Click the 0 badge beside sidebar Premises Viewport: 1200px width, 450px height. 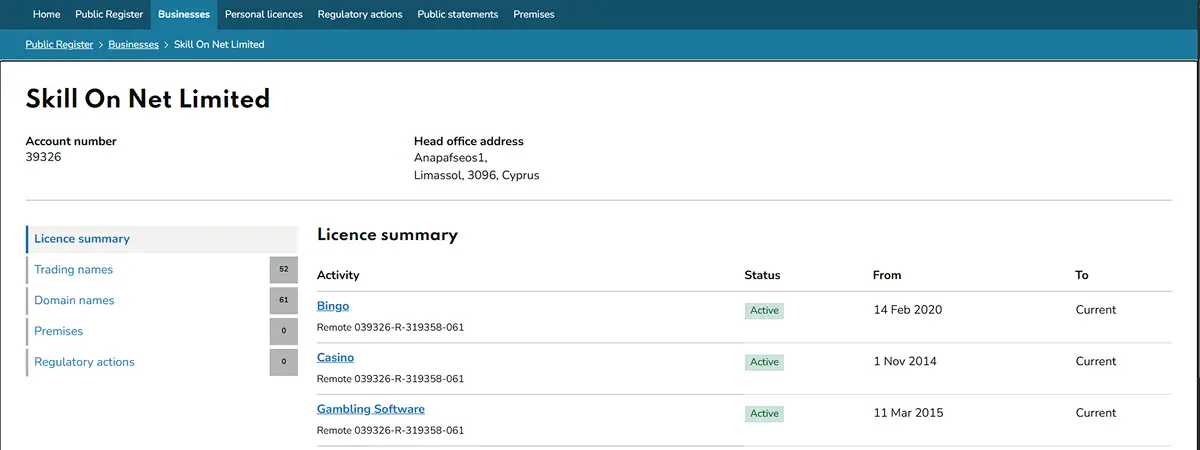point(284,331)
